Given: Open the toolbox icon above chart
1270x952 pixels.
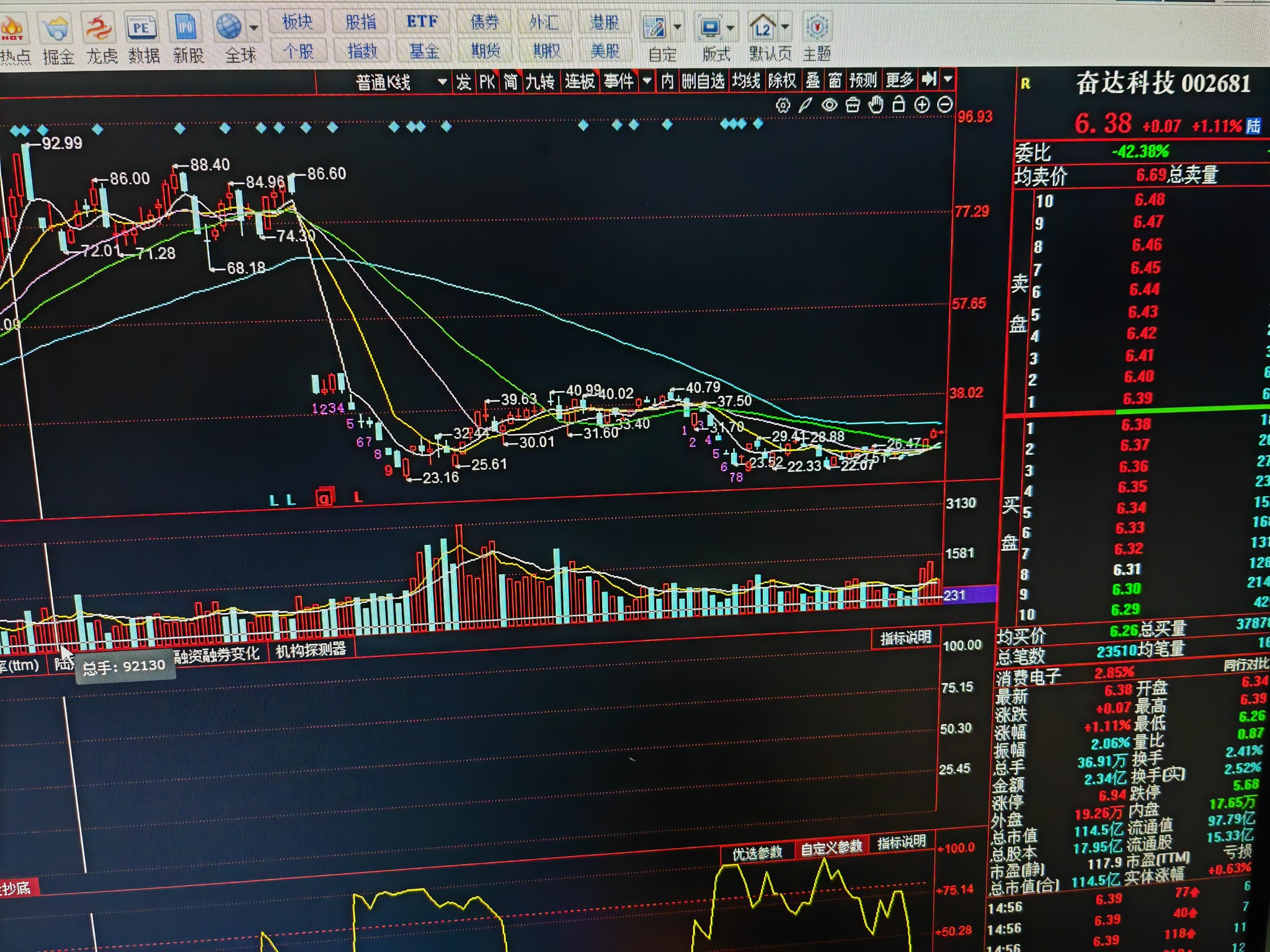Looking at the screenshot, I should point(853,105).
